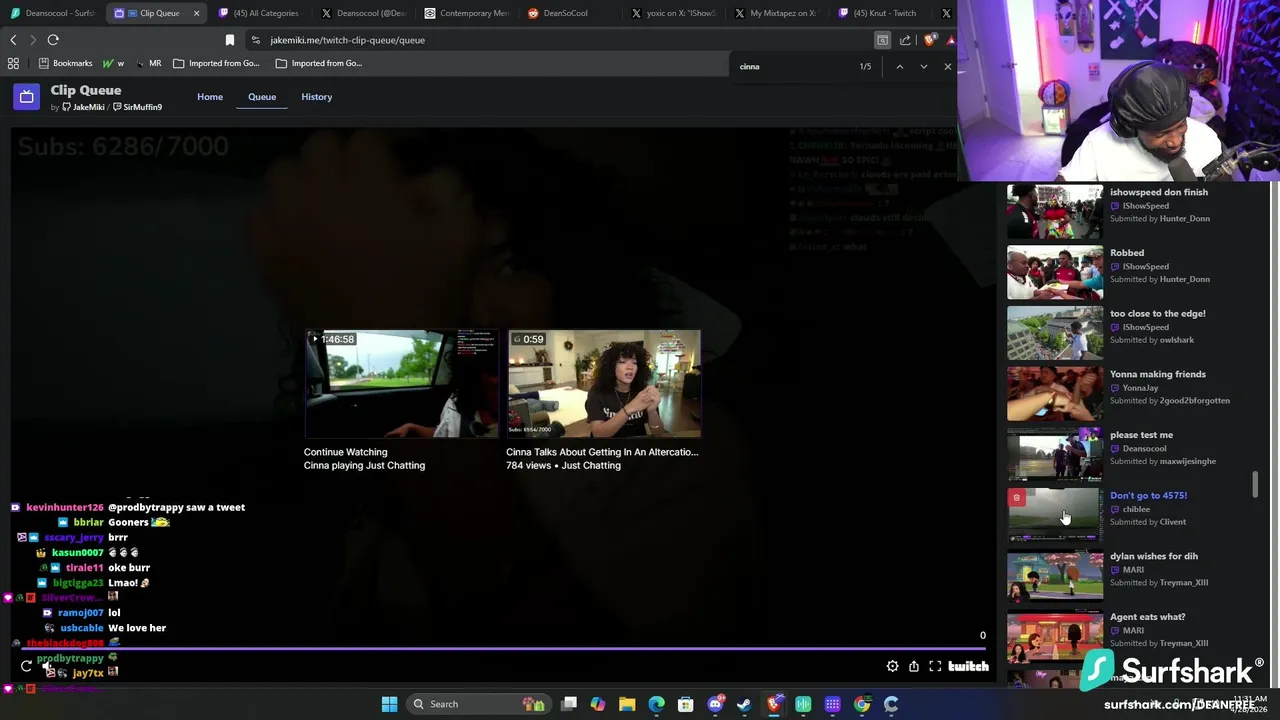Select the 'dylan wishes for dih' clip

[x=1128, y=576]
